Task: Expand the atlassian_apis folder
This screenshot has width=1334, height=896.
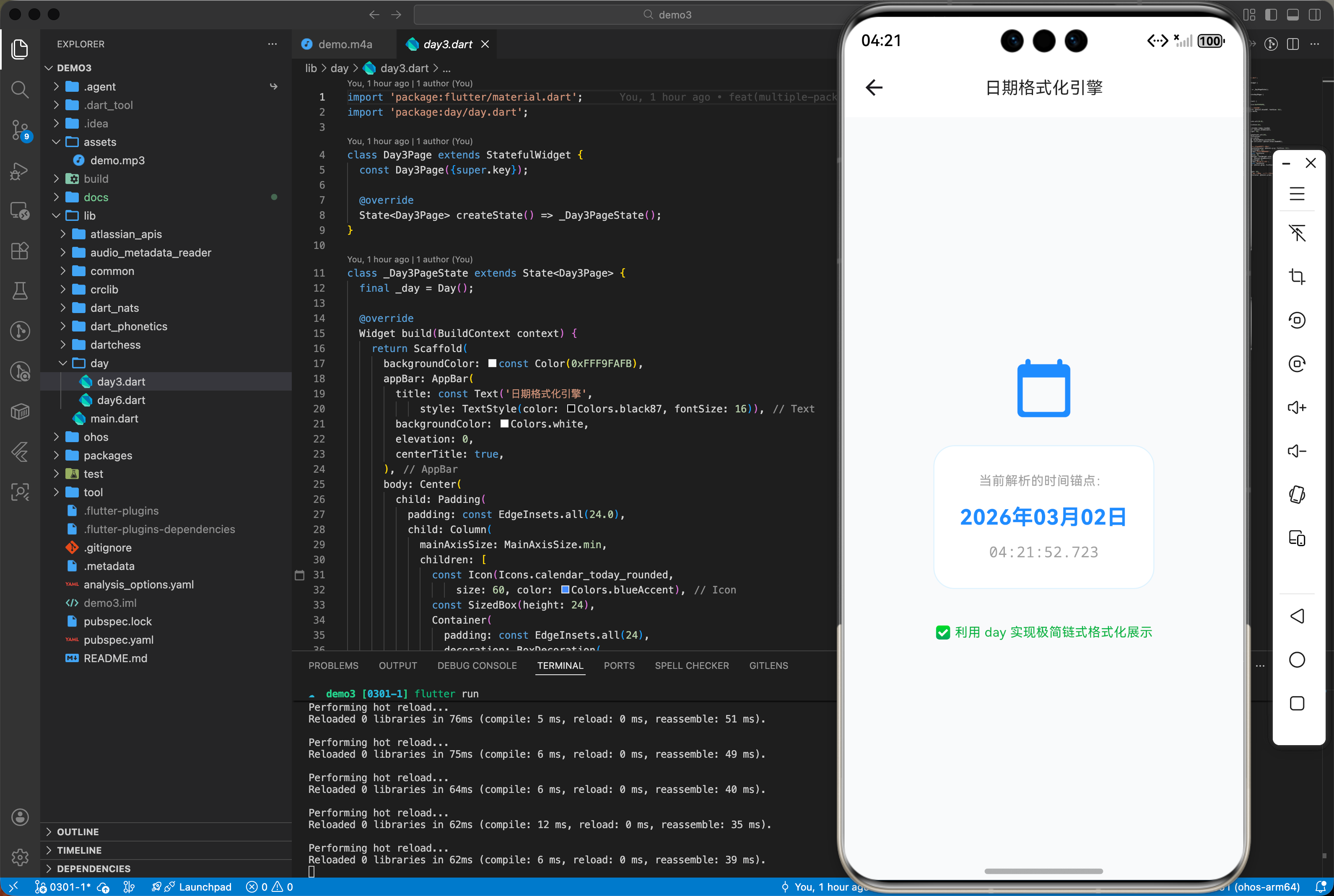Action: pyautogui.click(x=126, y=234)
